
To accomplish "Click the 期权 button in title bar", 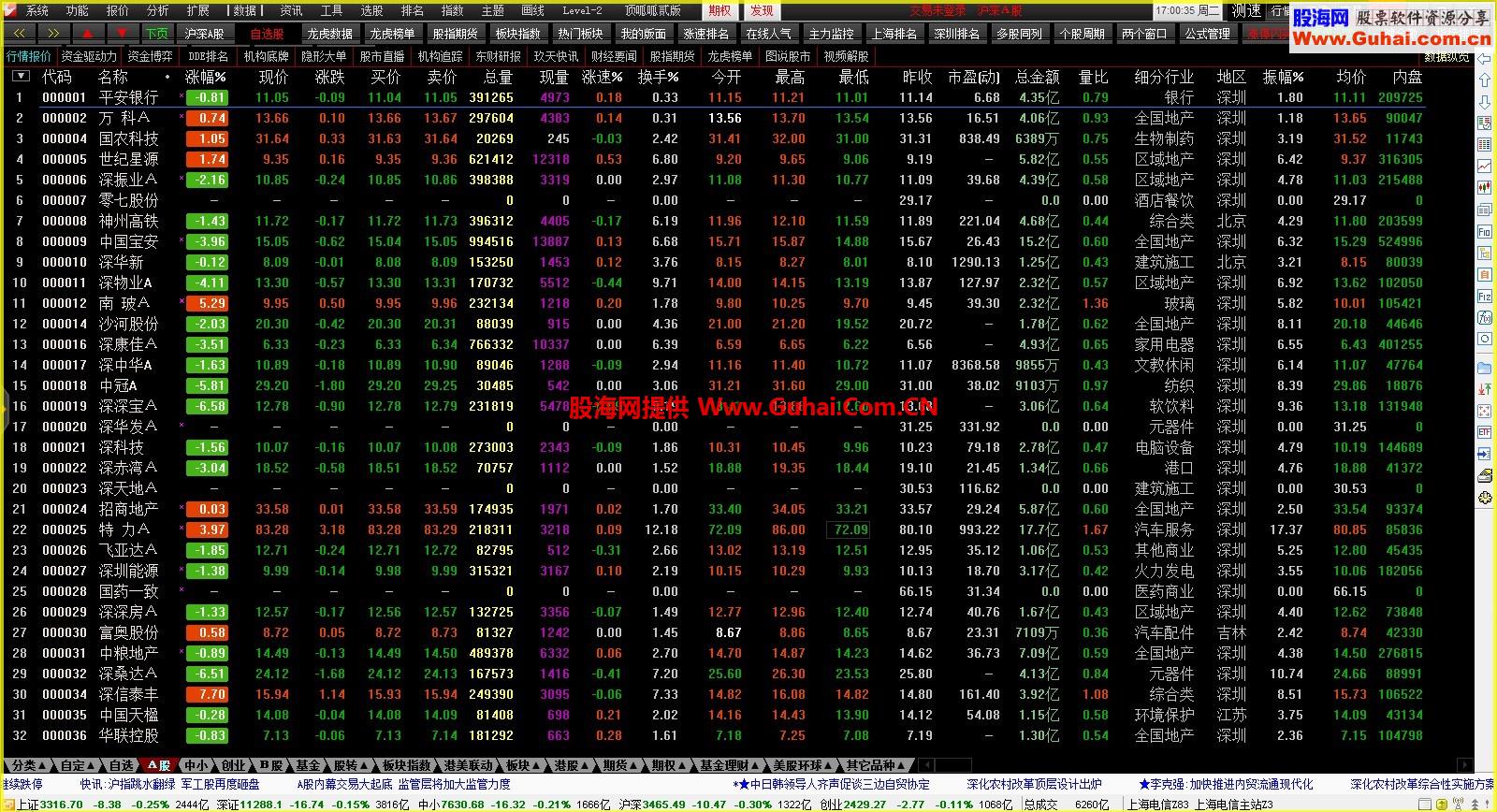I will point(720,10).
